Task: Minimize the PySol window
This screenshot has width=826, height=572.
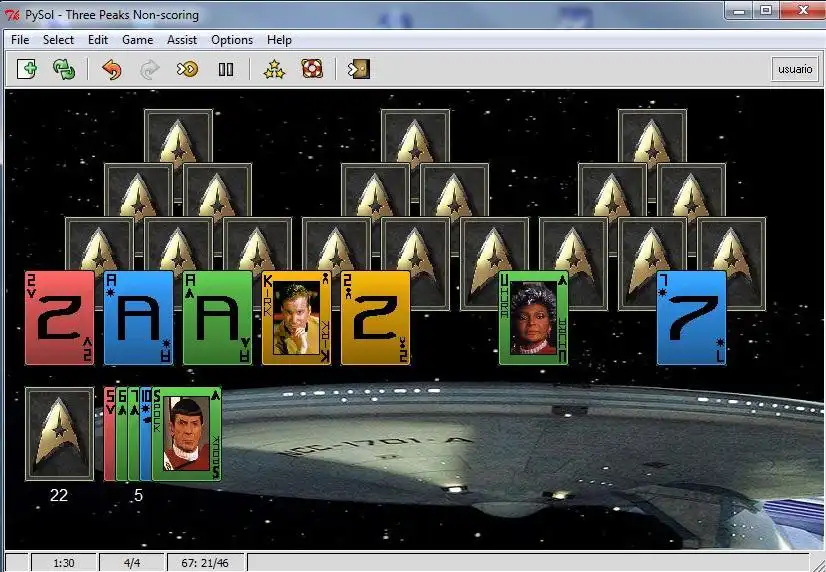Action: tap(740, 11)
